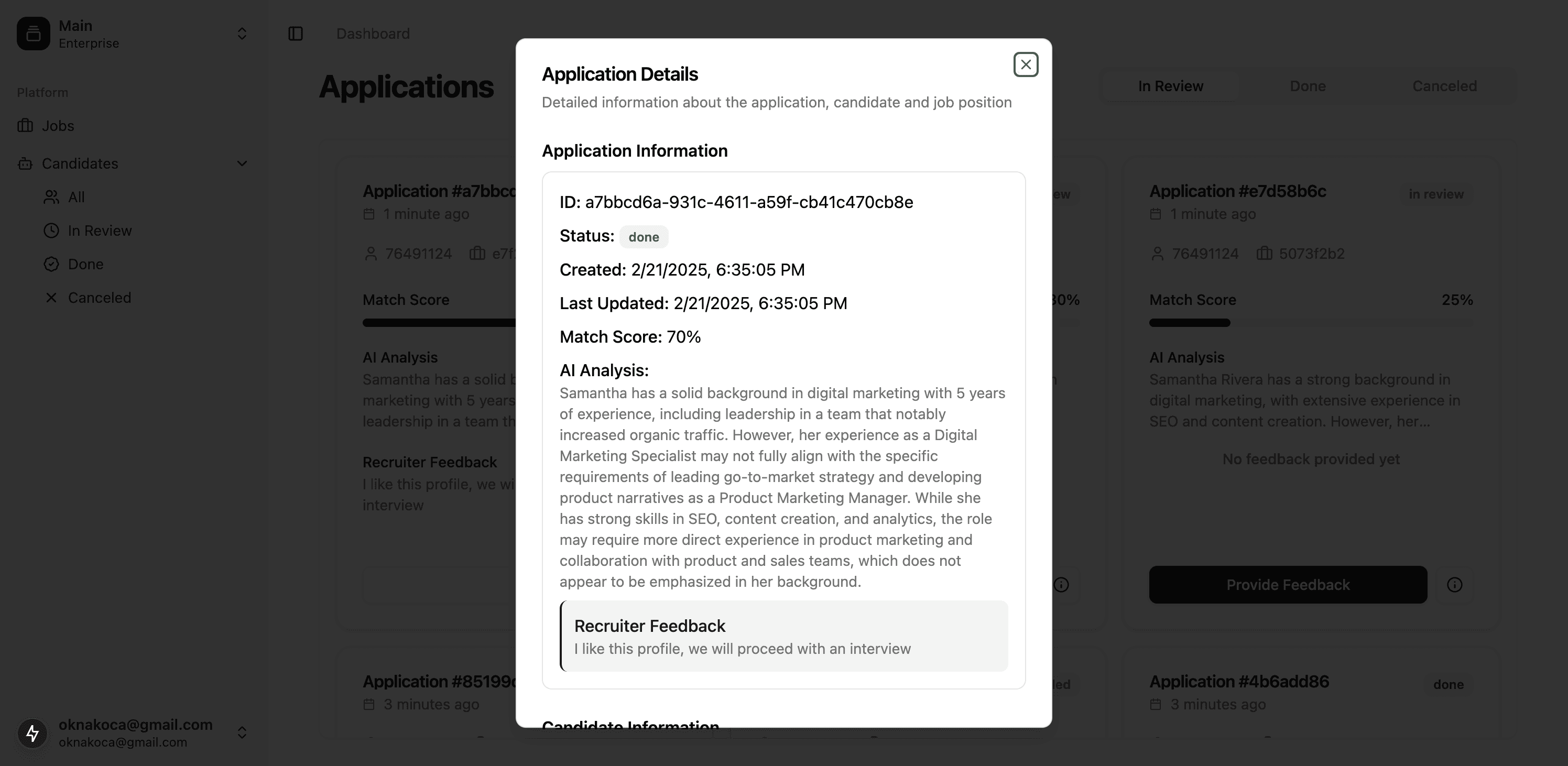Click Provide Feedback on application e7d58b6c

coord(1288,585)
